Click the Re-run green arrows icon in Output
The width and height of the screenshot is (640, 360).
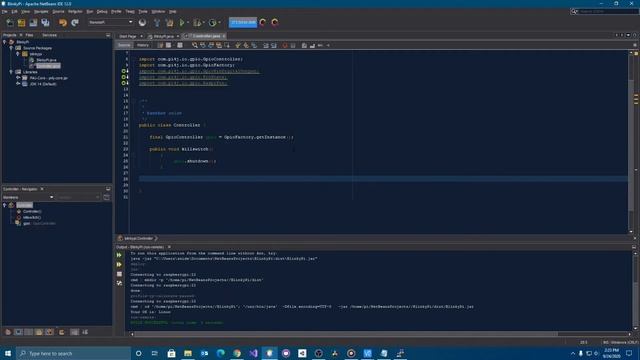coord(119,255)
